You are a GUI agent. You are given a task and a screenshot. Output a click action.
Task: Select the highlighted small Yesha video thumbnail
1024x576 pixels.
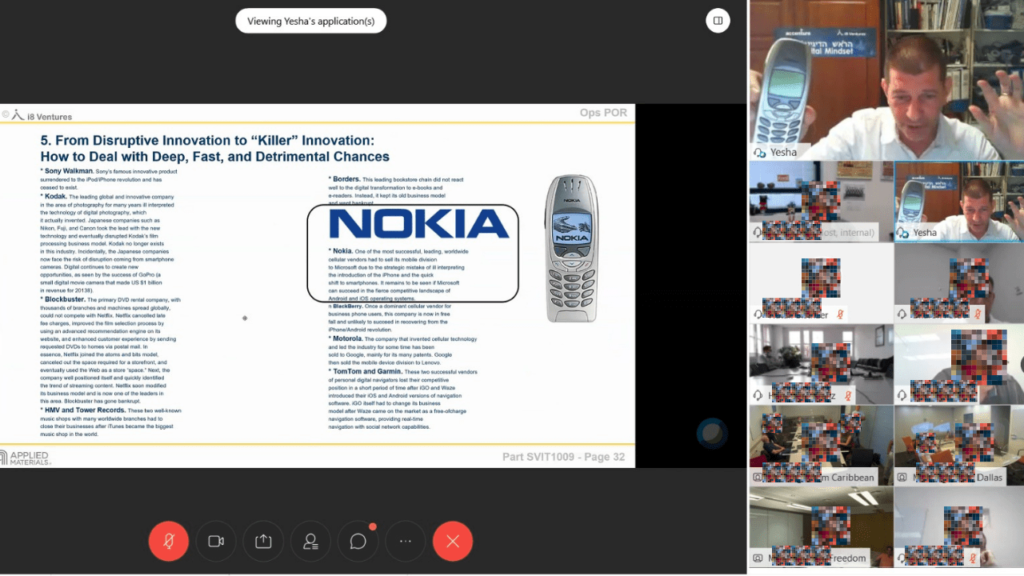957,202
